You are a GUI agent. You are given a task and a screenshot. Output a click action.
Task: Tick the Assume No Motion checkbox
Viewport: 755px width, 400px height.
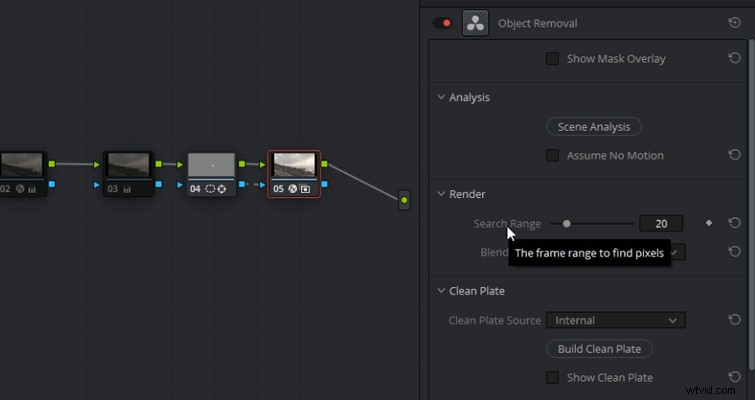tap(552, 155)
